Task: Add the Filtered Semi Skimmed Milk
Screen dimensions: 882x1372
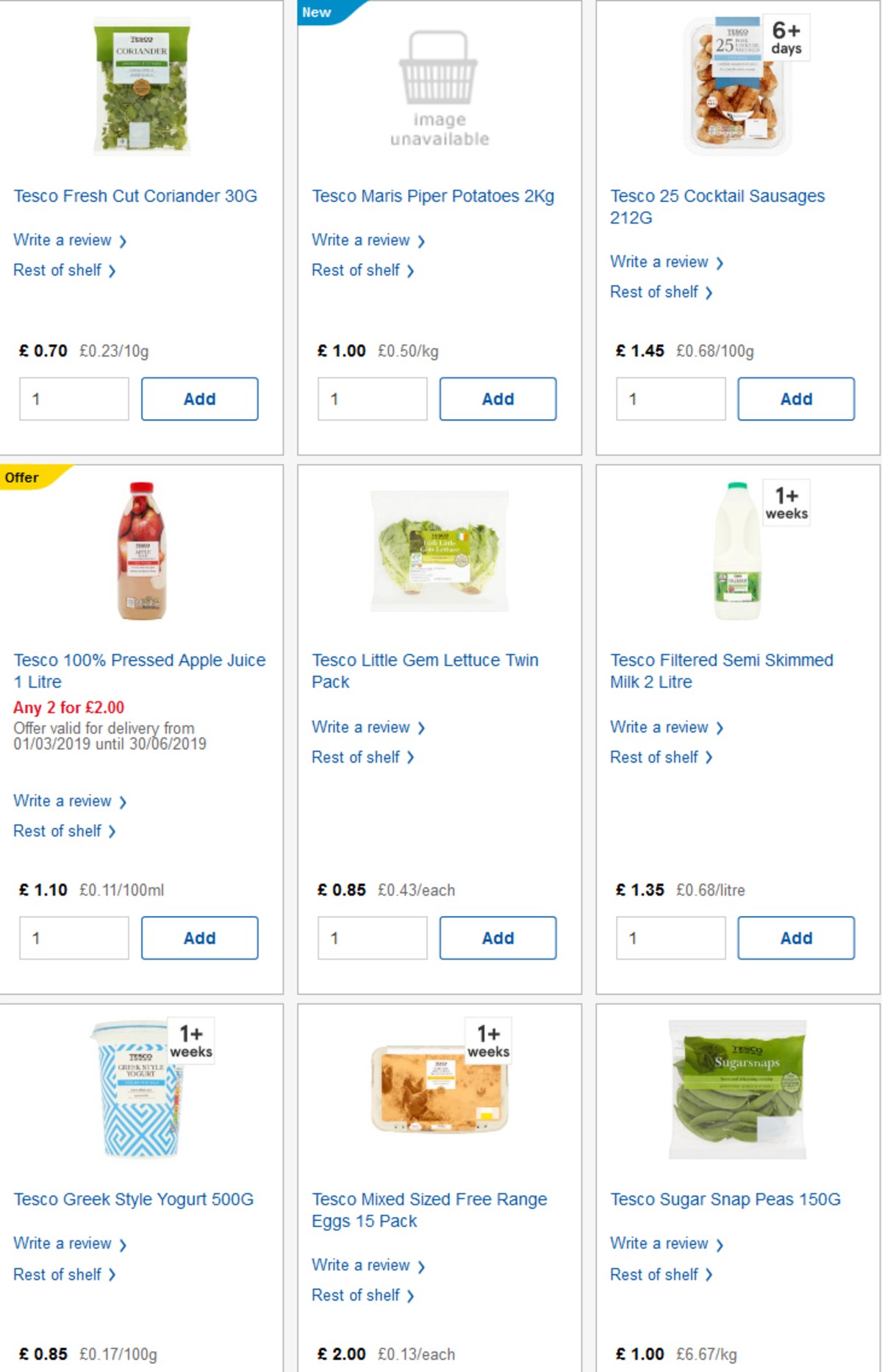Action: 796,937
